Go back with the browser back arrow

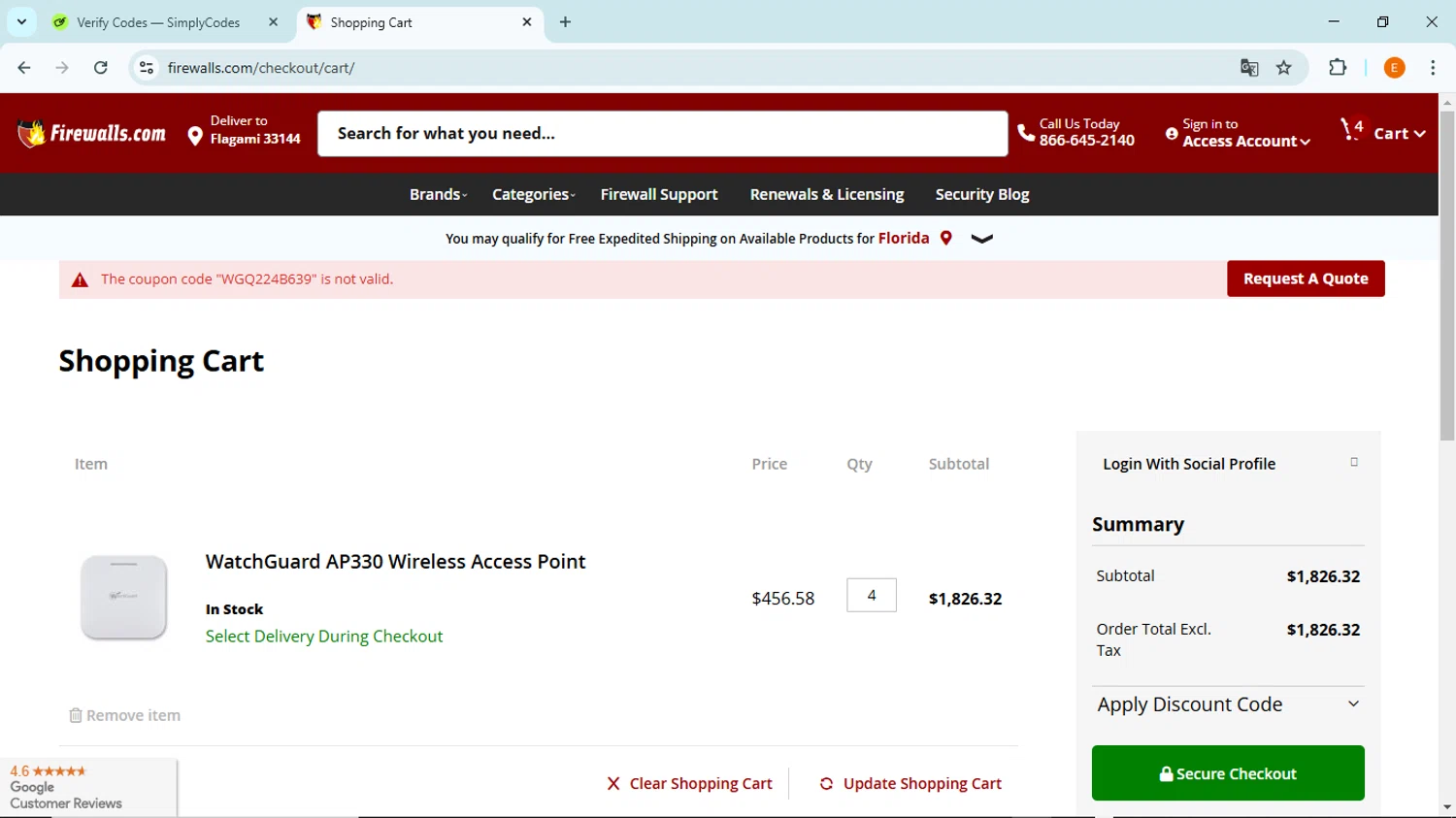tap(24, 68)
